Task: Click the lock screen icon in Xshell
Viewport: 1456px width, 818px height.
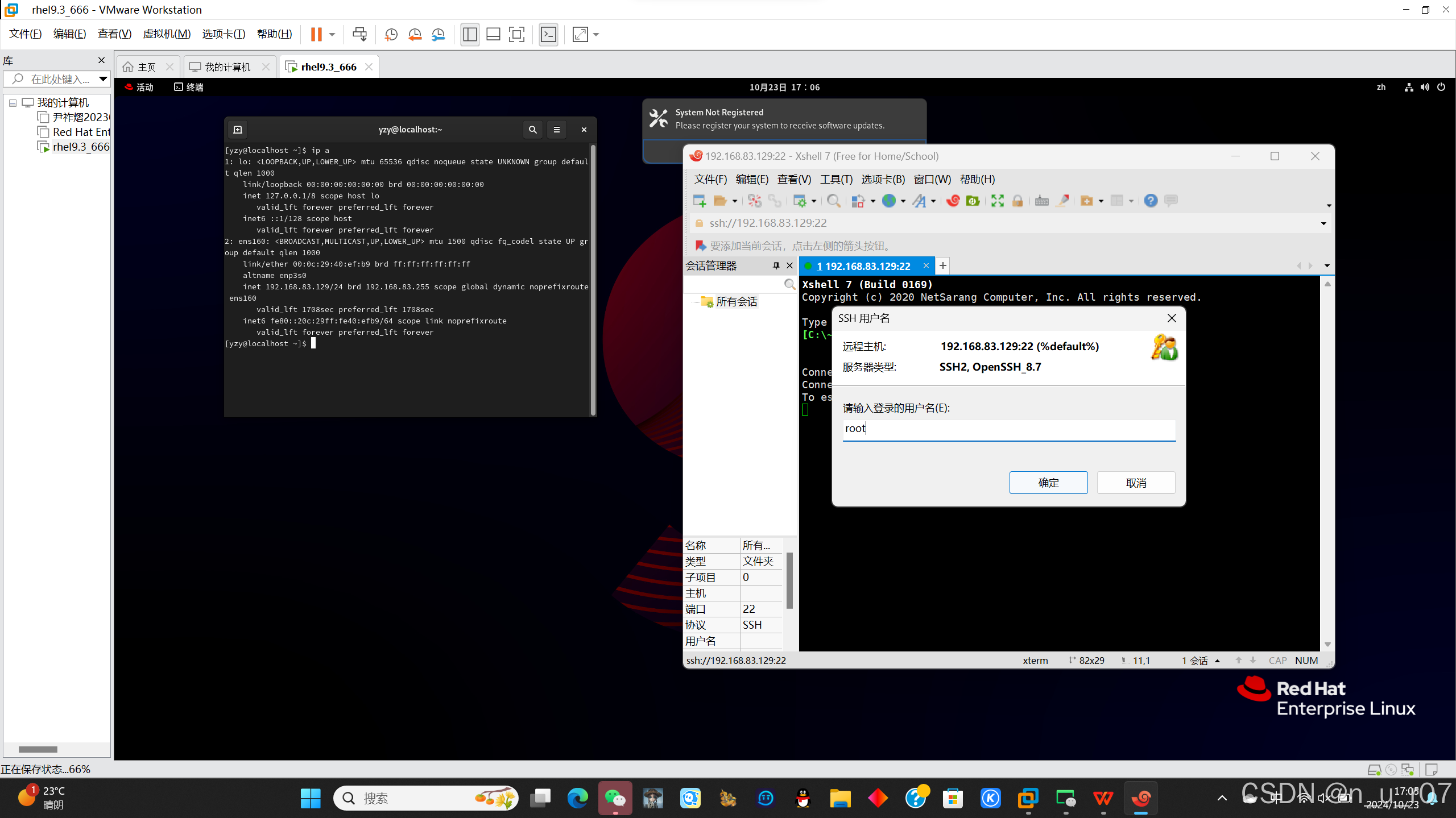Action: pos(1017,201)
